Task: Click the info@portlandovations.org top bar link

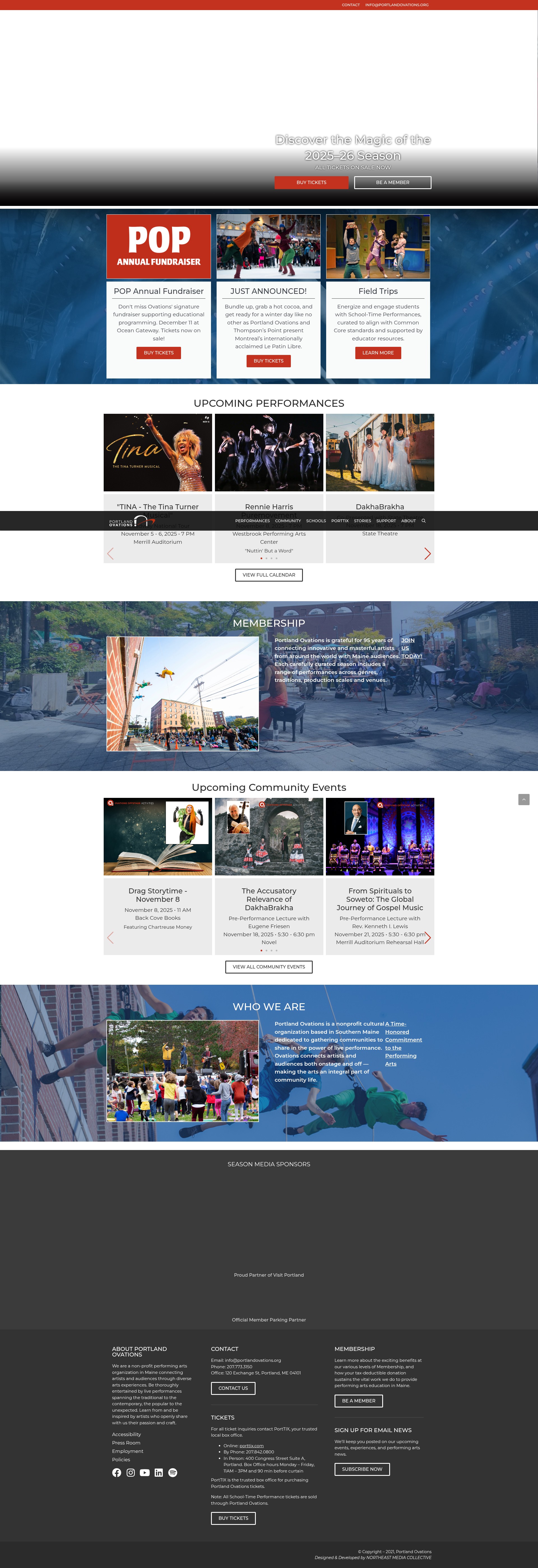Action: (397, 5)
